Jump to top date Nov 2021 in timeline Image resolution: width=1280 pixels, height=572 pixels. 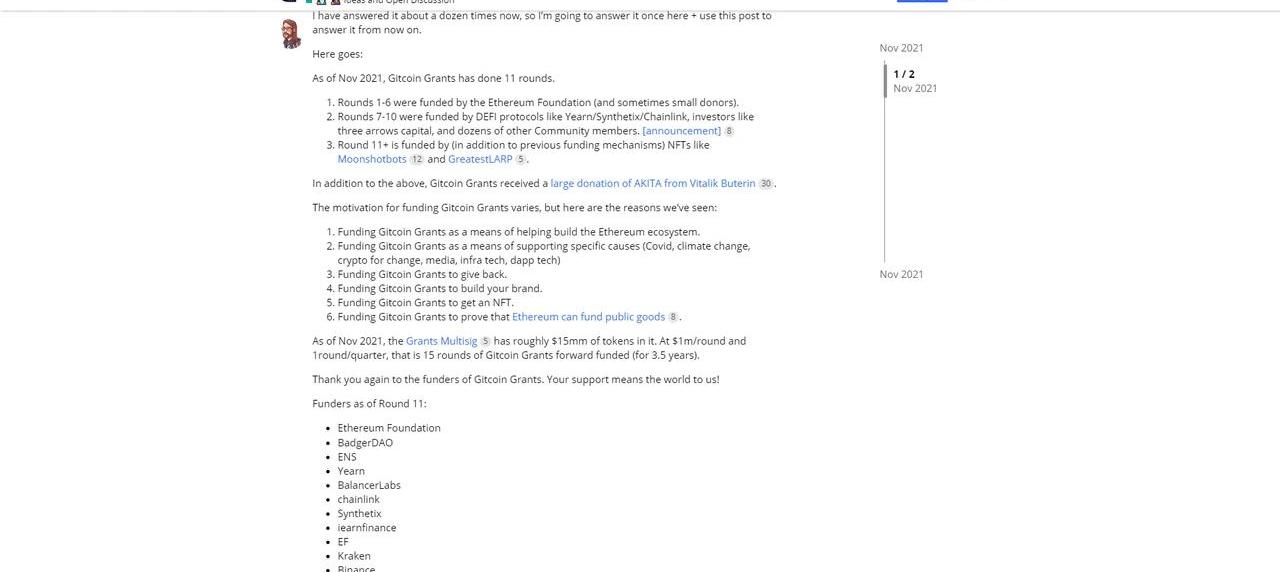click(901, 48)
